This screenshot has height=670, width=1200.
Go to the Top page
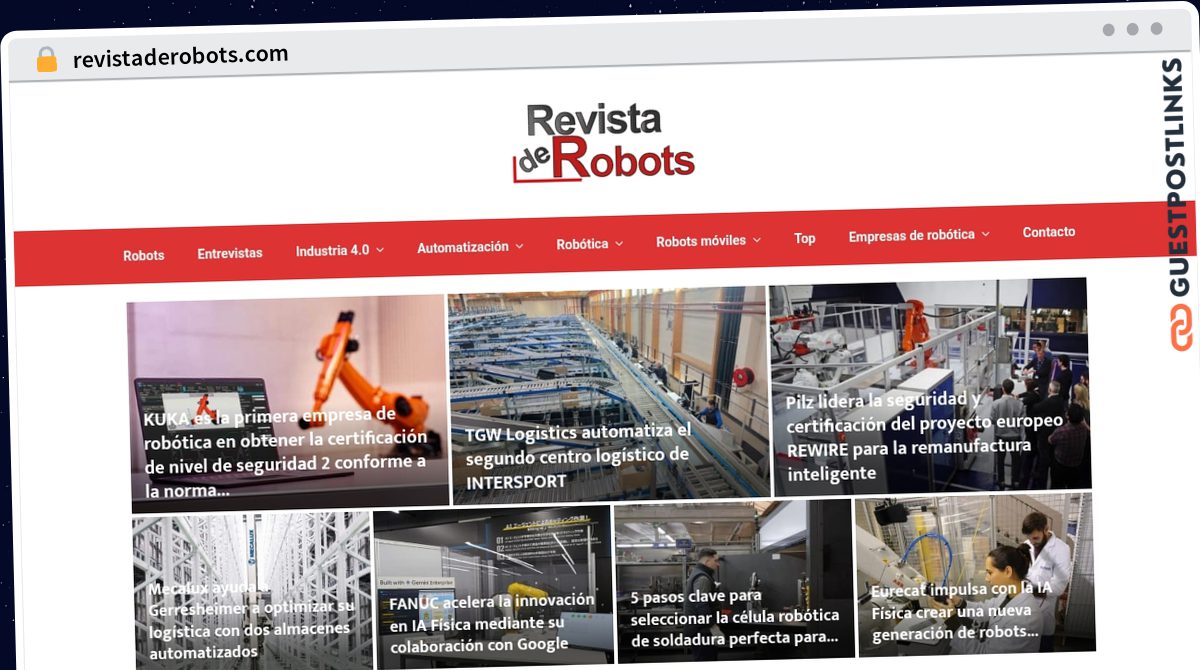pyautogui.click(x=805, y=238)
